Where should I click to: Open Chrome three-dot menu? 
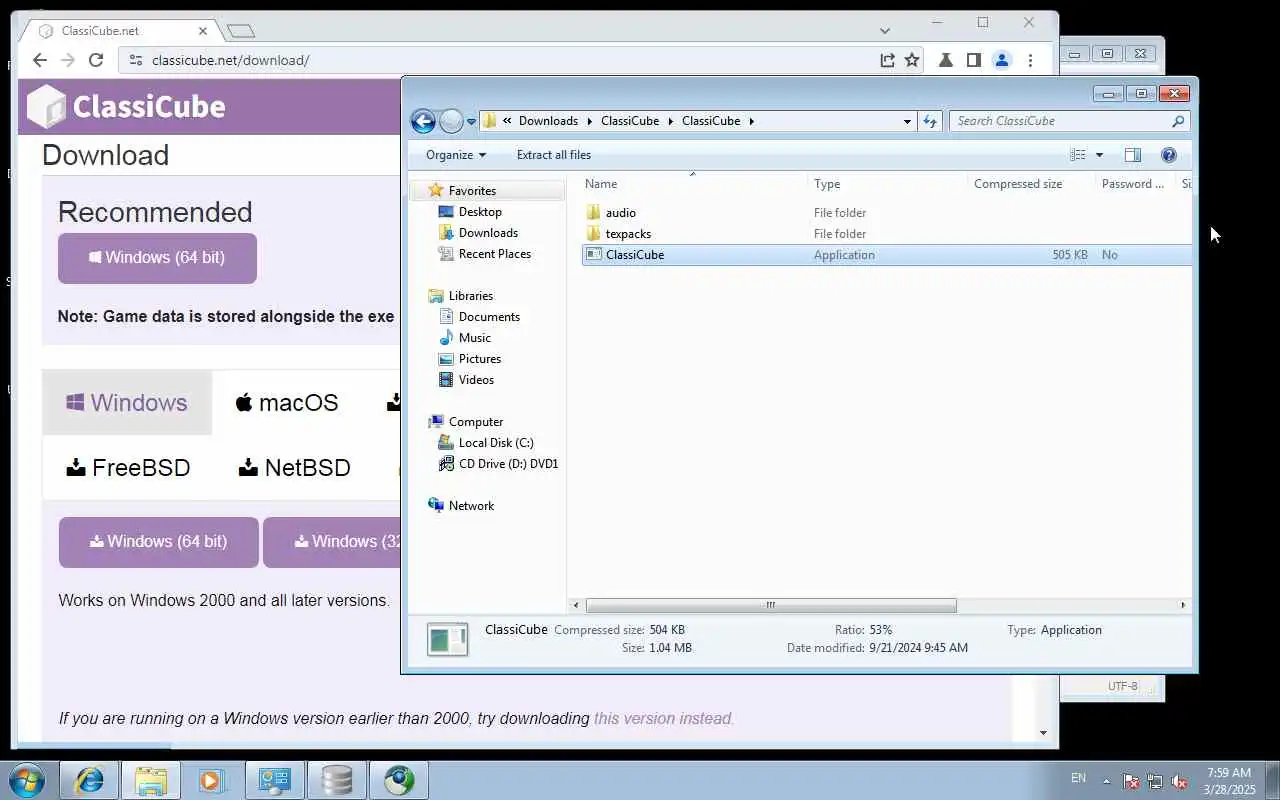pos(1030,60)
